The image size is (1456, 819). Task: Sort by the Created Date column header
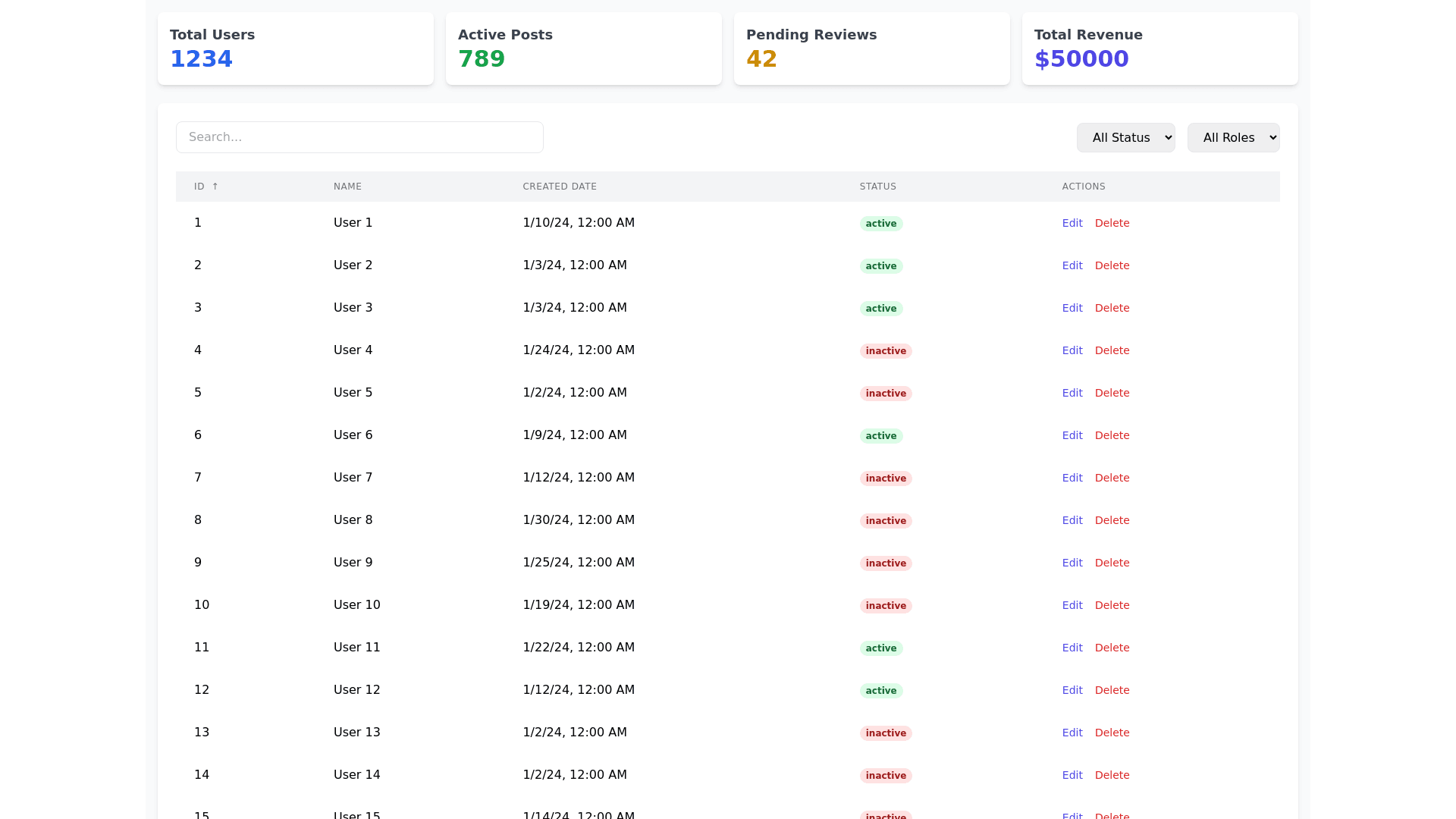click(559, 187)
